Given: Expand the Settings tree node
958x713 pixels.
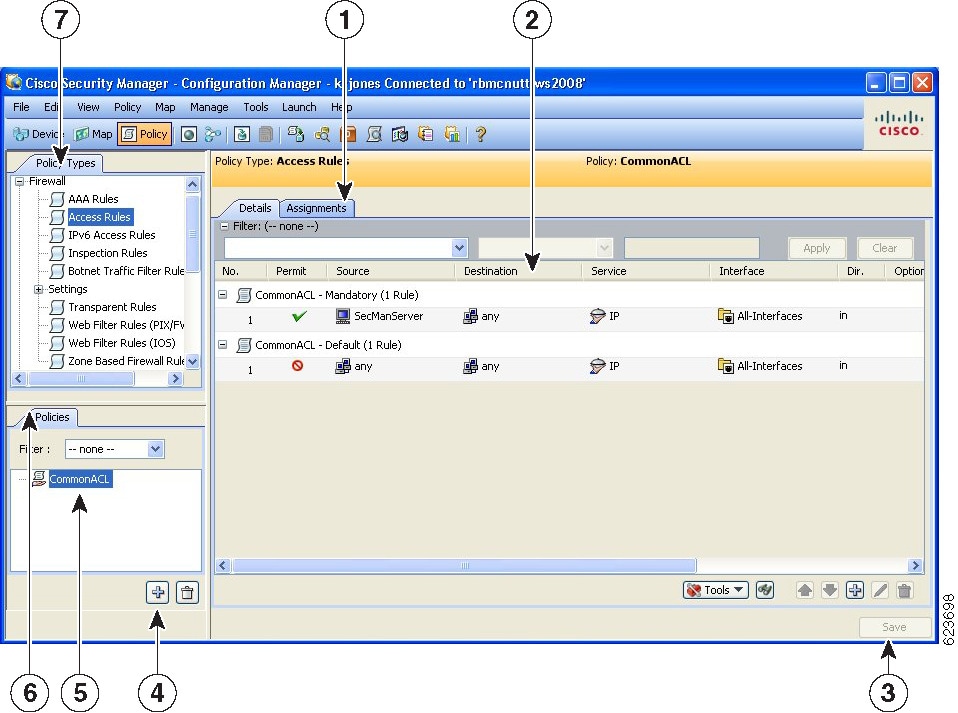Looking at the screenshot, I should coord(38,289).
